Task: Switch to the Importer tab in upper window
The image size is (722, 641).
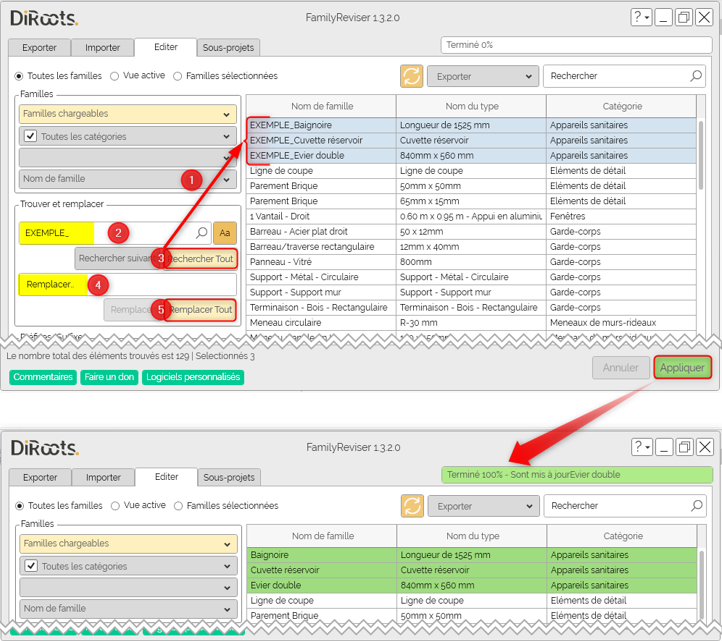Action: point(103,47)
